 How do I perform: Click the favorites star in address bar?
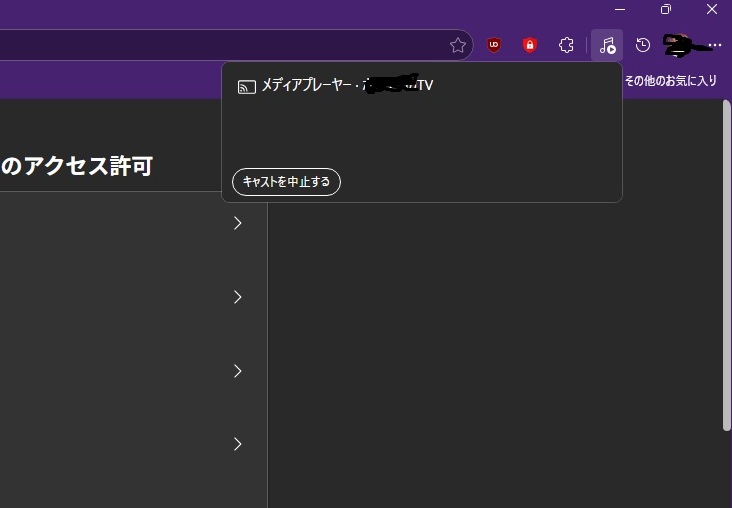pos(458,45)
